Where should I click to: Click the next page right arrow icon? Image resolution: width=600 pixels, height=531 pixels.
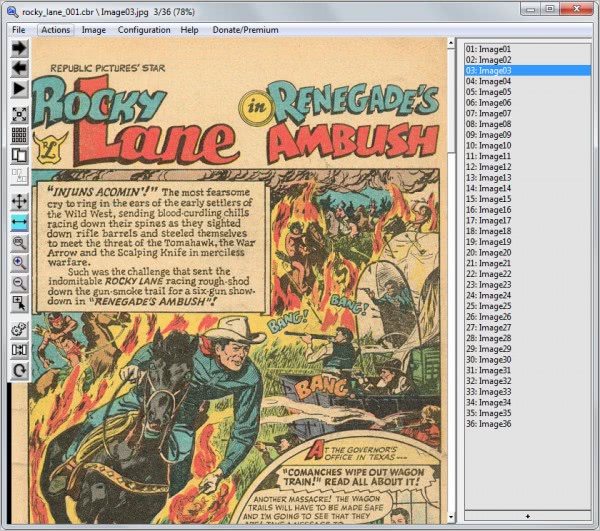(x=19, y=47)
